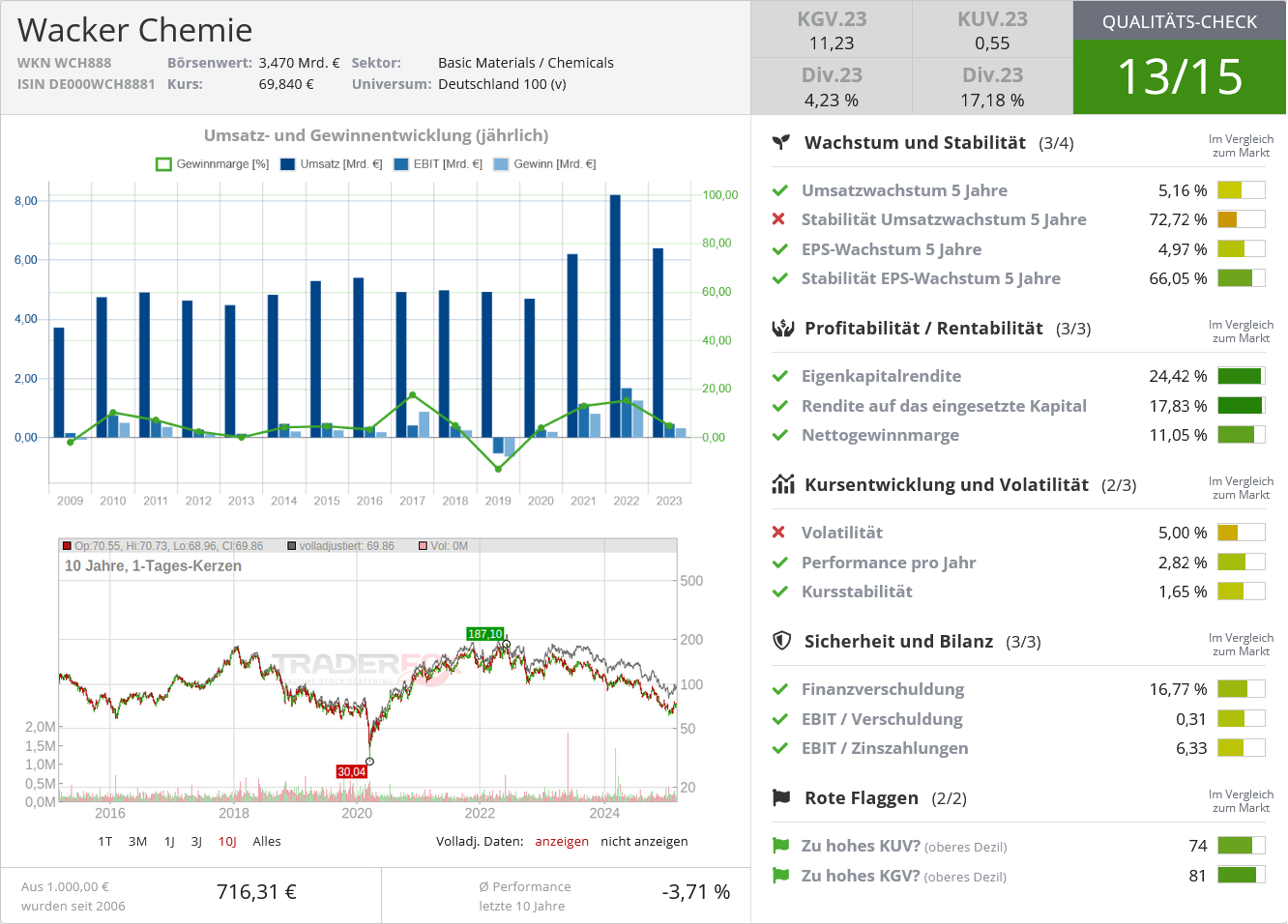The height and width of the screenshot is (924, 1288).
Task: Click checkmark next to Rendite auf das eingesetzte Kapital
Action: [779, 406]
